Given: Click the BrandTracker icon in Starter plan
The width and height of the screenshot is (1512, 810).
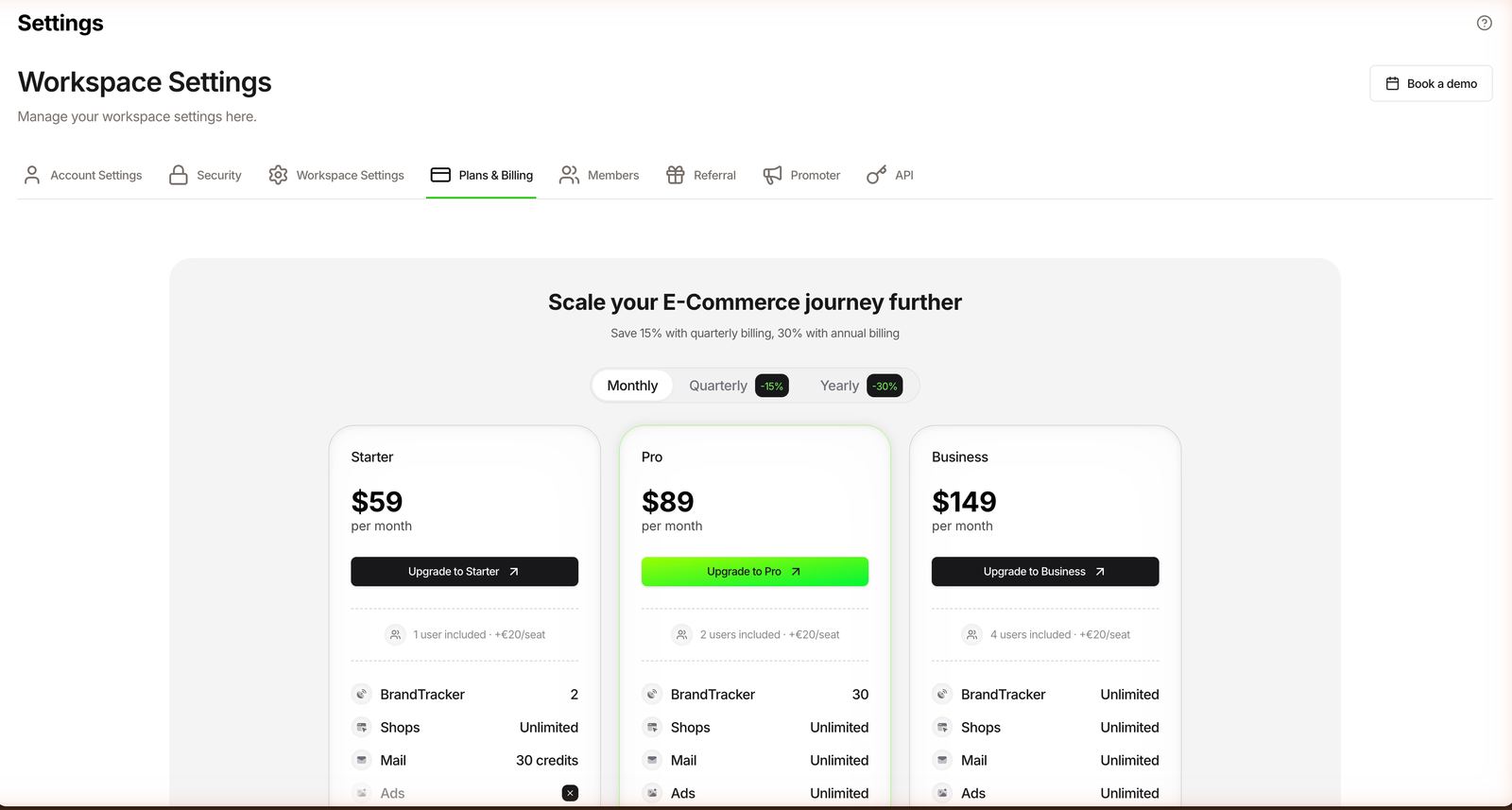Looking at the screenshot, I should click(362, 695).
